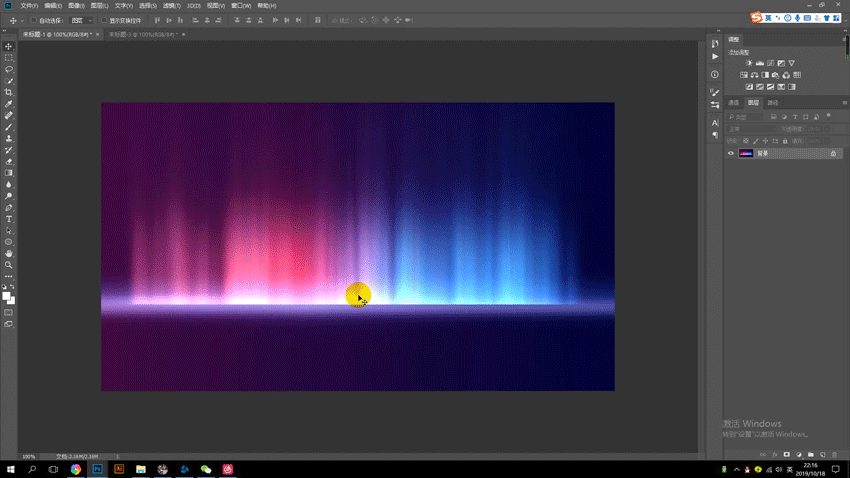Screen dimensions: 850x478
Task: Open the Adjustments panel menu
Action: coord(845,39)
